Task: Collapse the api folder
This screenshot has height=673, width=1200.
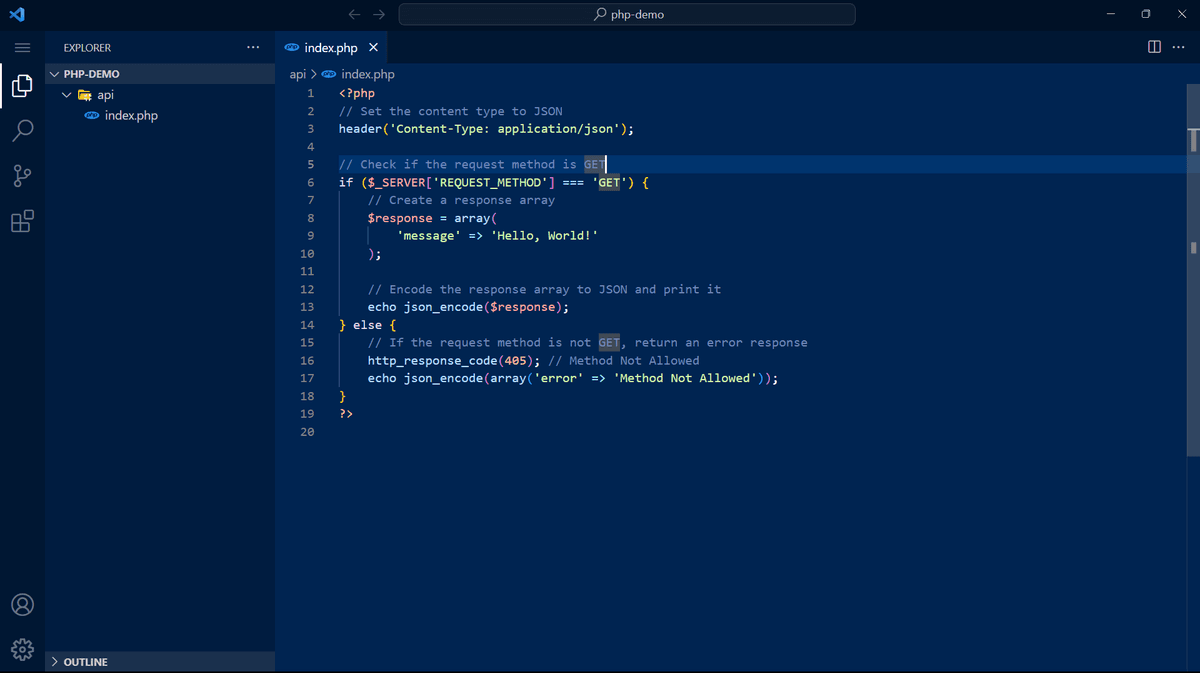Action: [66, 94]
